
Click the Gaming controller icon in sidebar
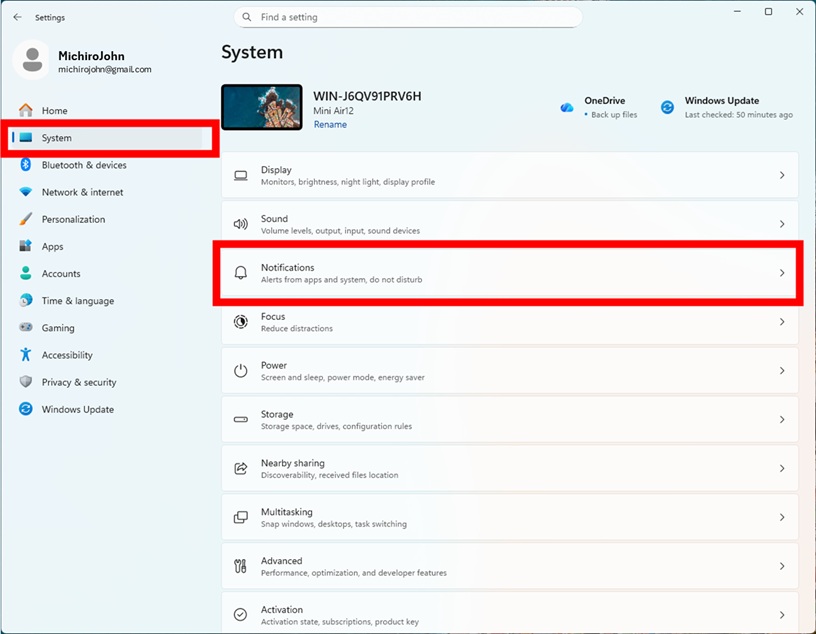pyautogui.click(x=26, y=328)
